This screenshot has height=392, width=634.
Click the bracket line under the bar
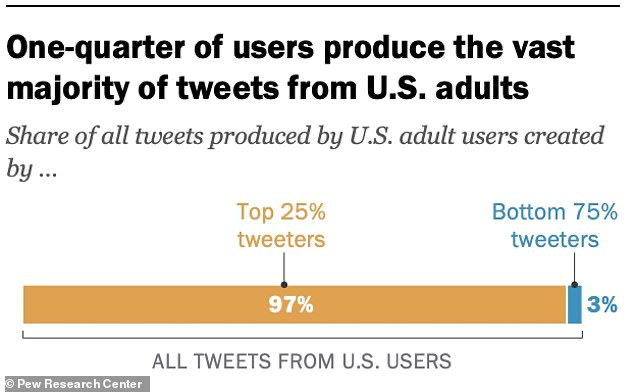pyautogui.click(x=302, y=337)
